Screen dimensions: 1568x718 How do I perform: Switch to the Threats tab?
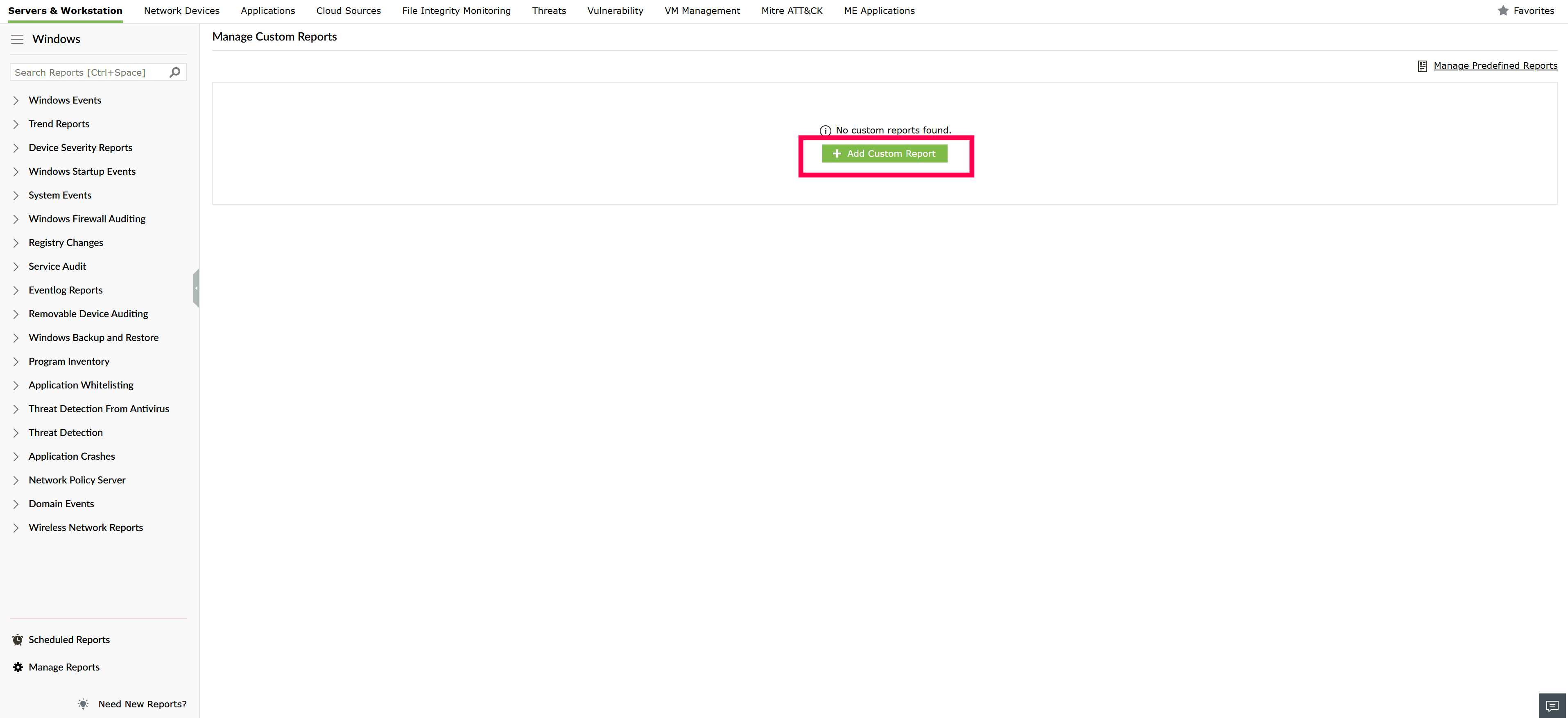pos(548,10)
